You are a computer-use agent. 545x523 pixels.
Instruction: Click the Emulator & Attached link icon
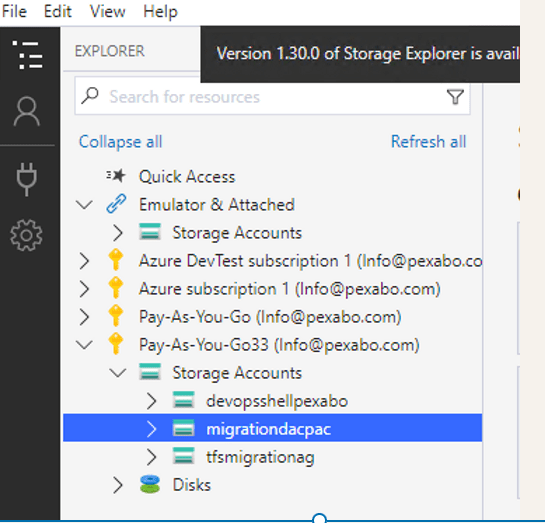[116, 204]
